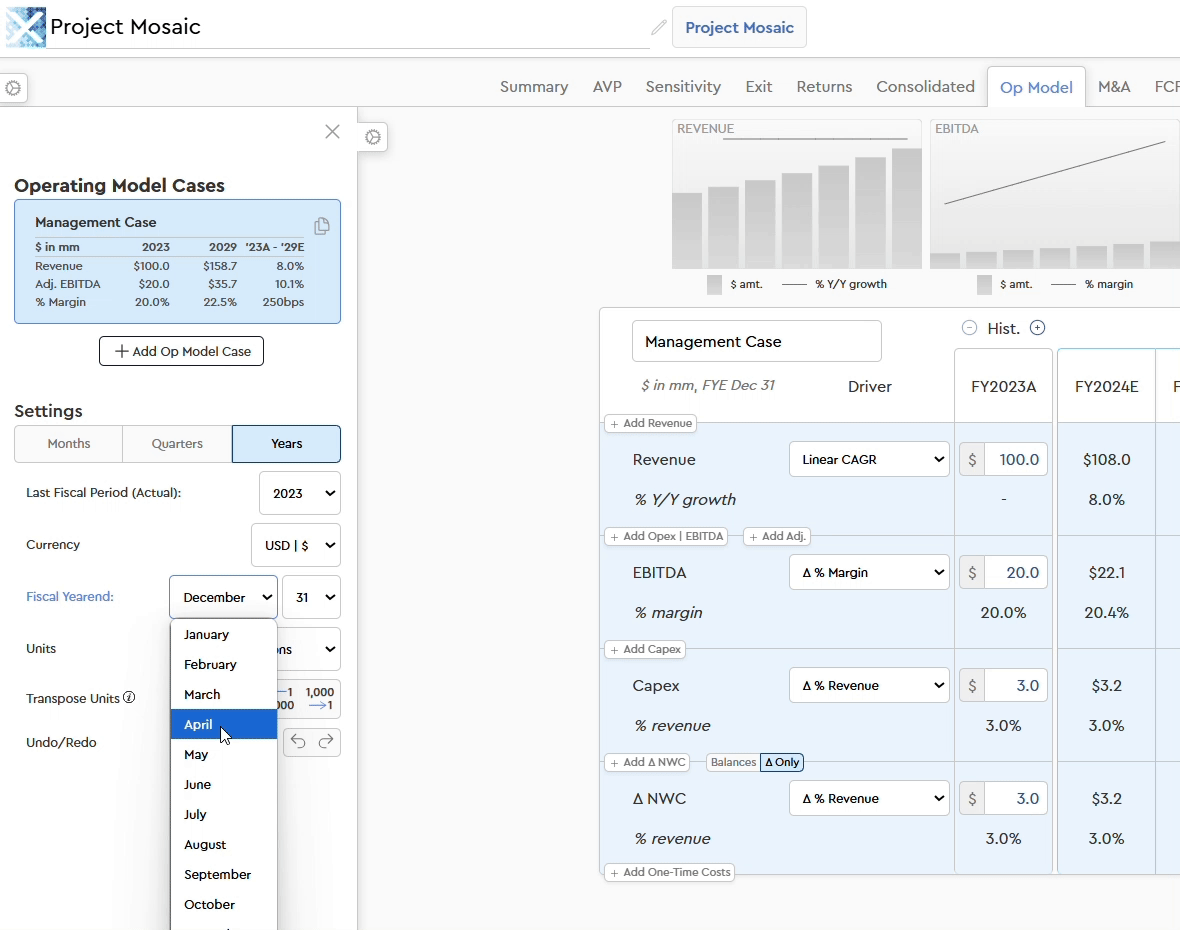1180x930 pixels.
Task: Open the gear settings icon near the charts
Action: point(373,138)
